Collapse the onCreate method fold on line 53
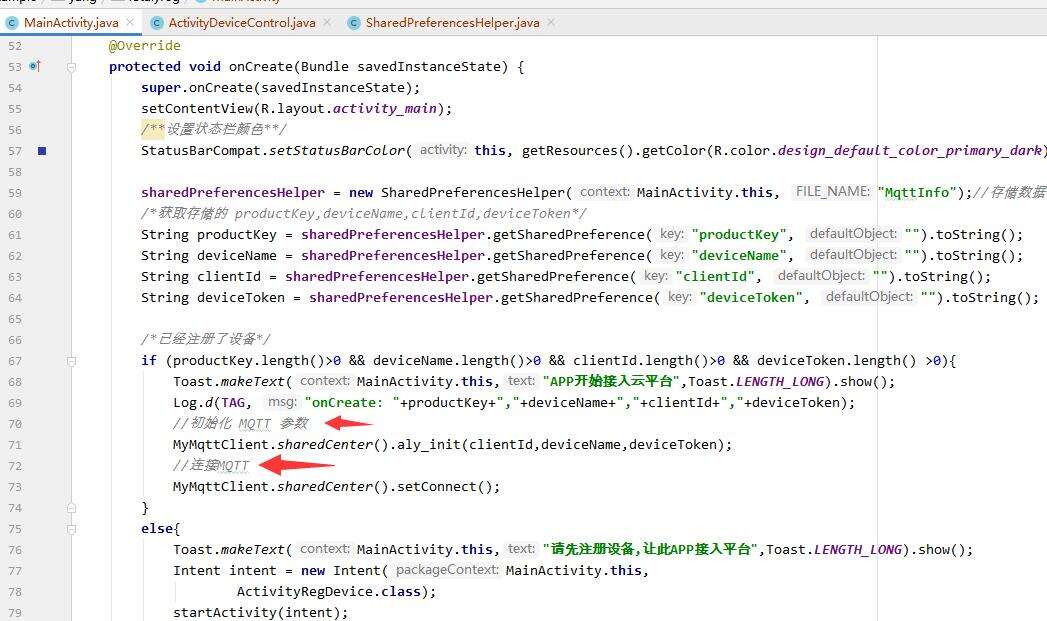 pos(72,67)
